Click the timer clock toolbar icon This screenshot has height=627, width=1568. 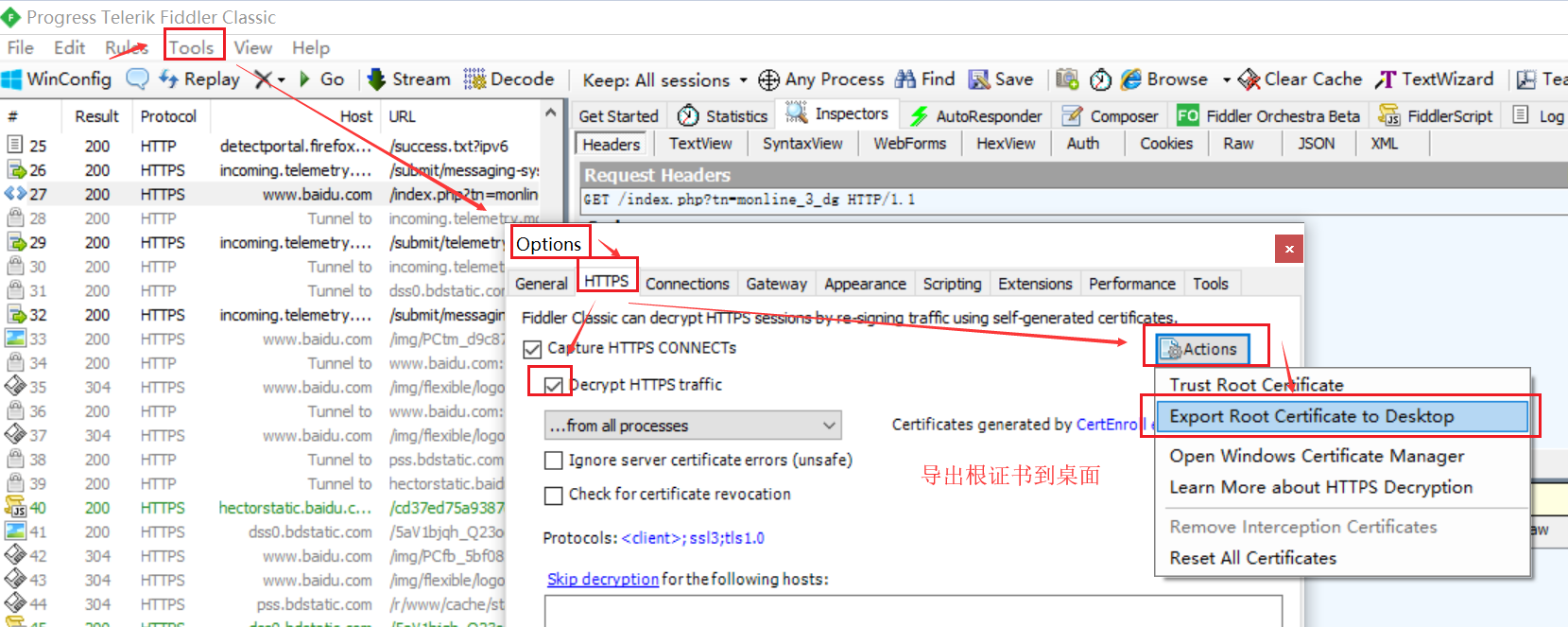(1100, 79)
